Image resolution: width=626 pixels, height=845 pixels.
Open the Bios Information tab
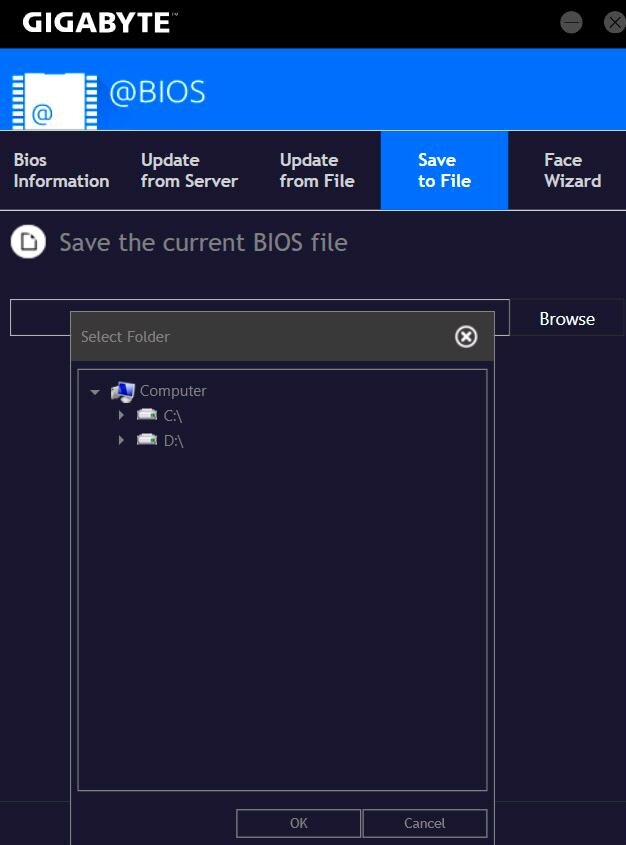coord(61,170)
